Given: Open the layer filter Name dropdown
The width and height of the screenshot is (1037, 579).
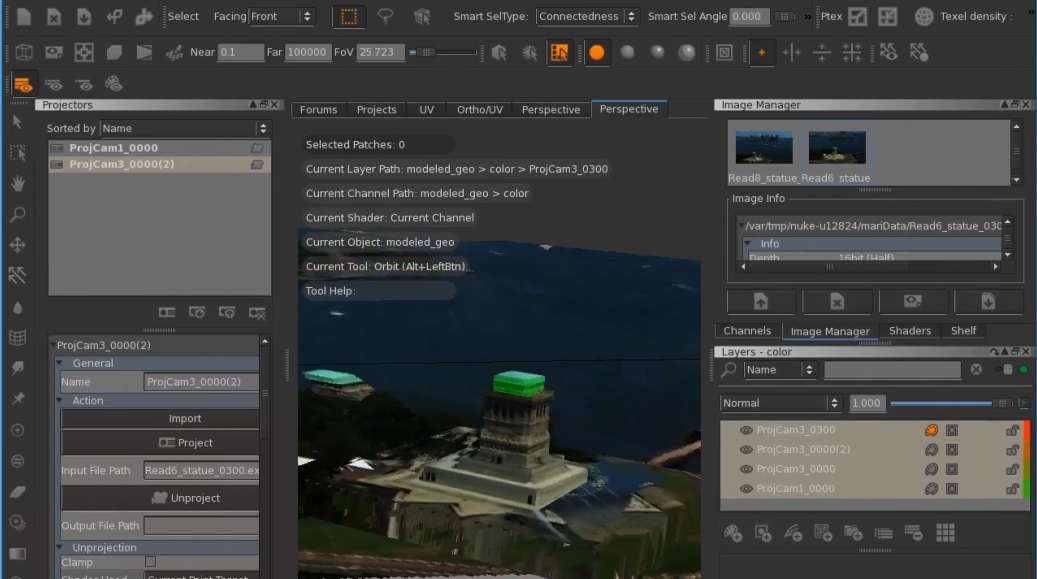Looking at the screenshot, I should click(x=780, y=370).
